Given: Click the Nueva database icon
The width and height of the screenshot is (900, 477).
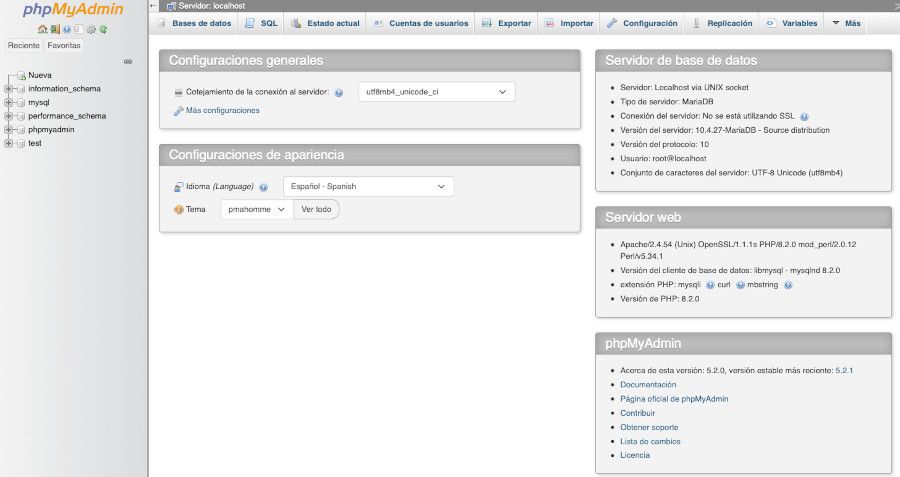Looking at the screenshot, I should click(21, 75).
